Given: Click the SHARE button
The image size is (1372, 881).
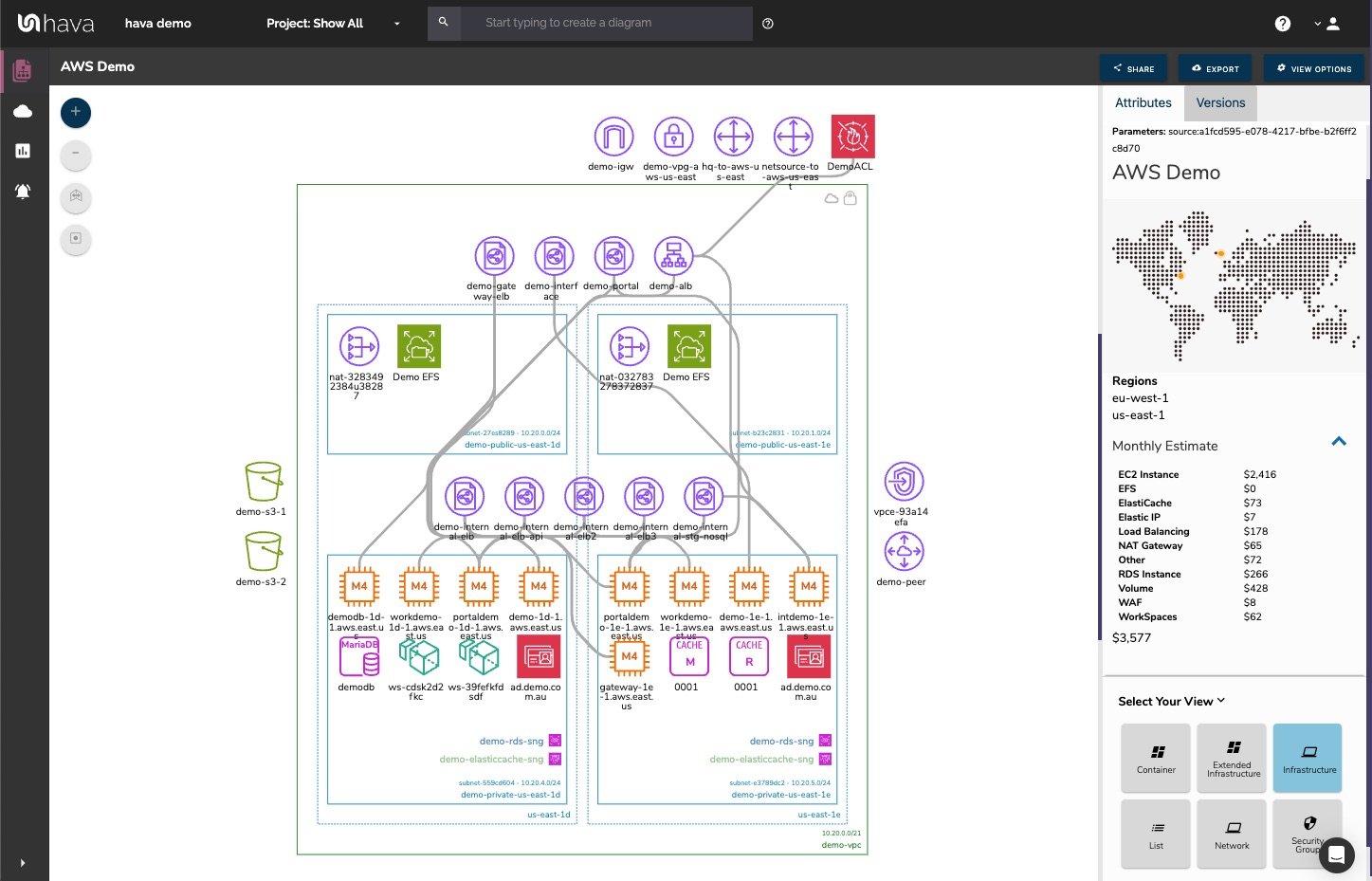Looking at the screenshot, I should point(1133,67).
